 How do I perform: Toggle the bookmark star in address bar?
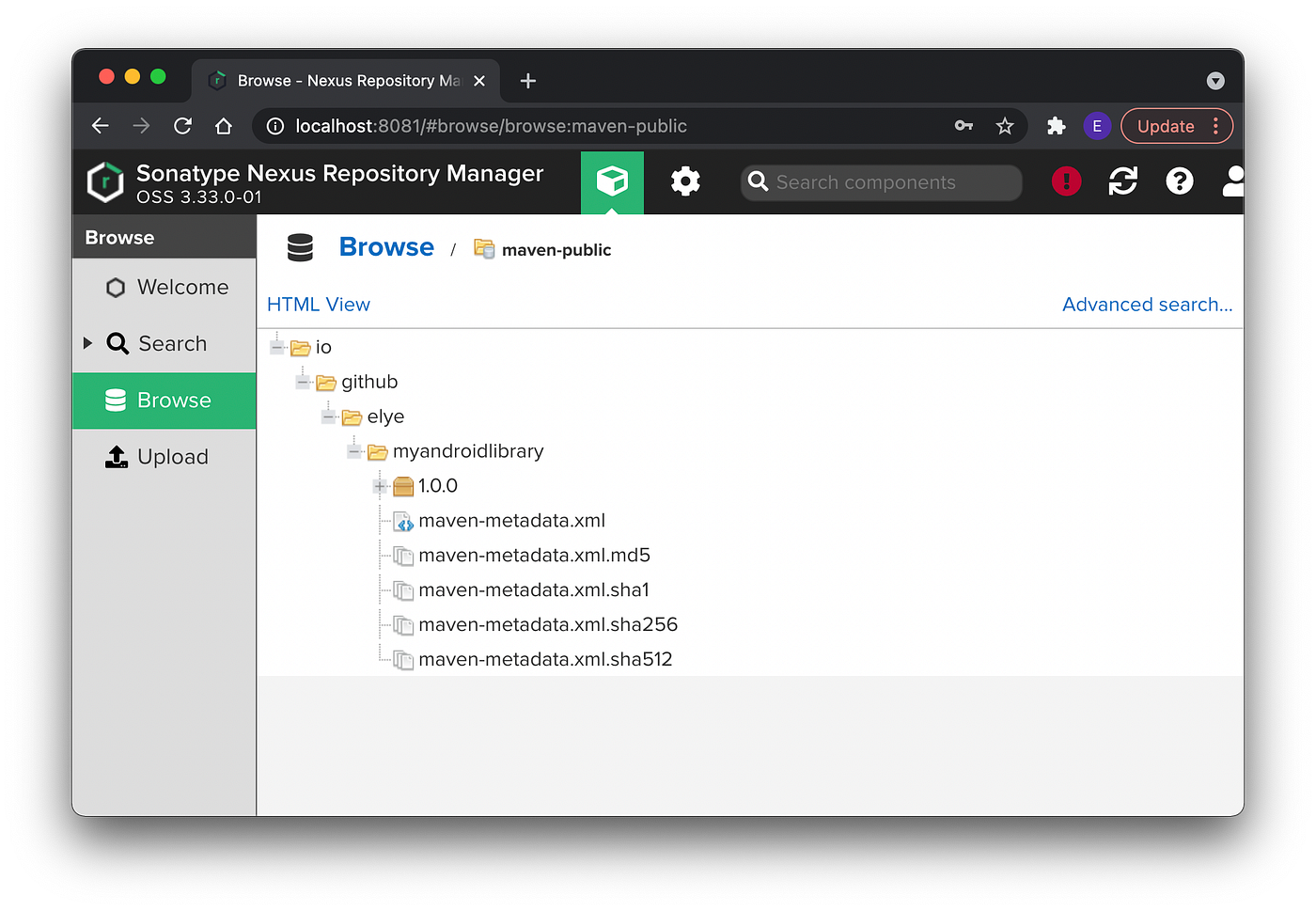(x=1005, y=125)
